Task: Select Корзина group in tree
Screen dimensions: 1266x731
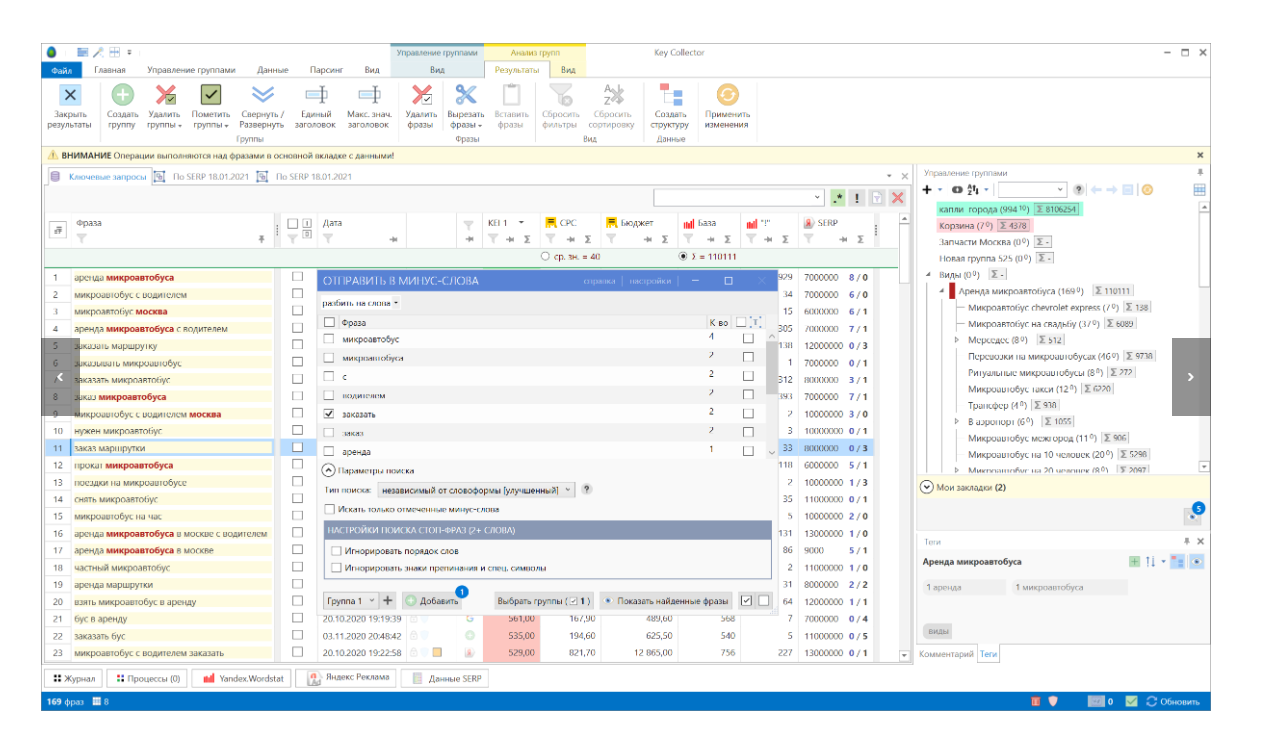Action: (984, 226)
